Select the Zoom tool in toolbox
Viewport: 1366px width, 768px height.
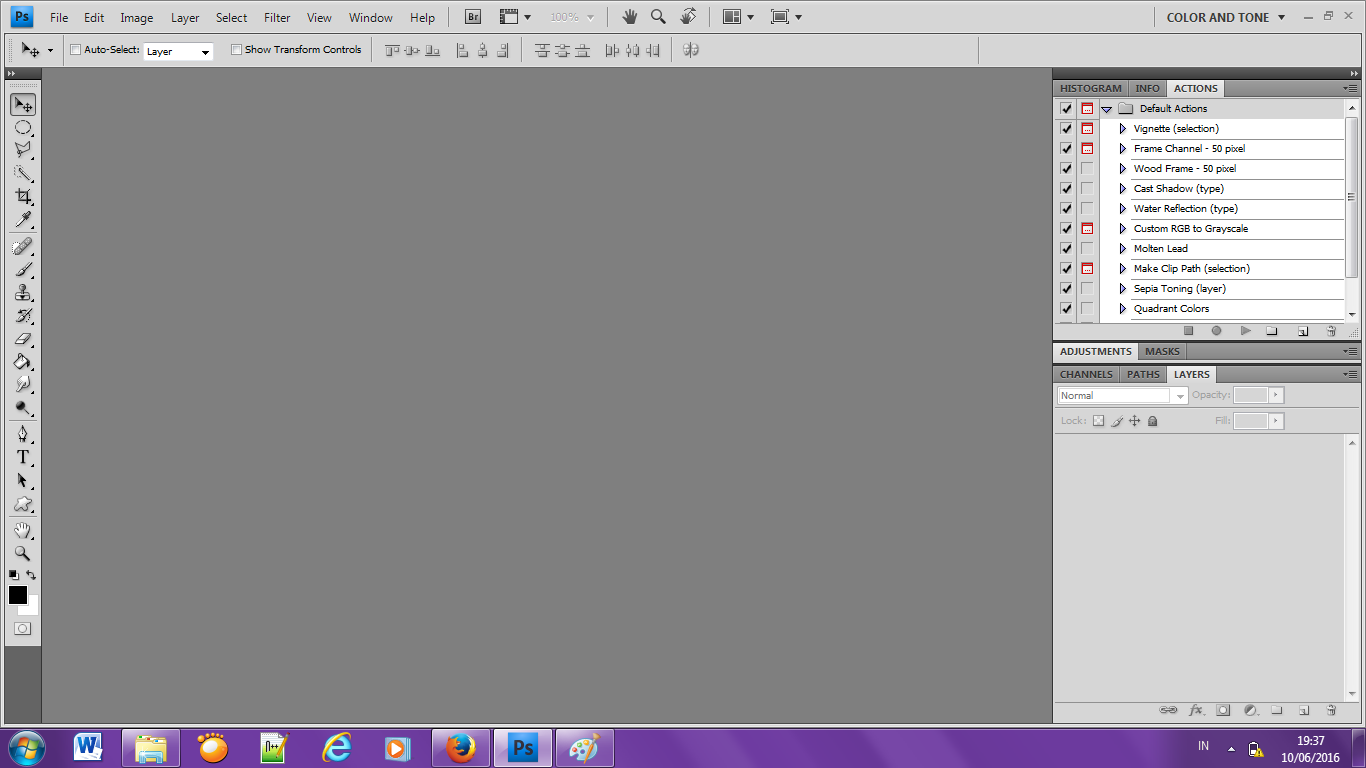pos(23,553)
